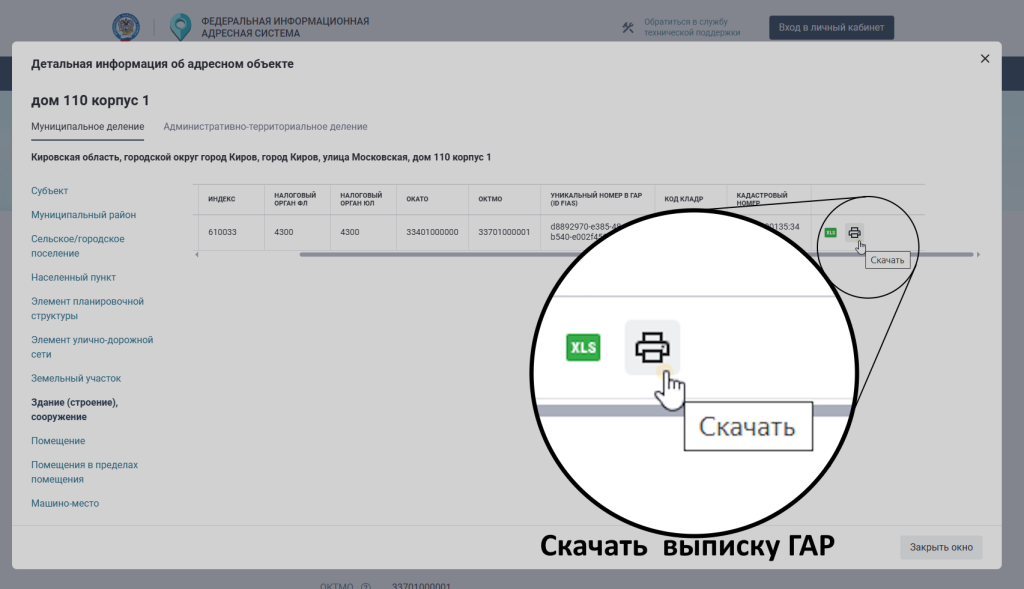Click the small printer icon in table row

(854, 233)
